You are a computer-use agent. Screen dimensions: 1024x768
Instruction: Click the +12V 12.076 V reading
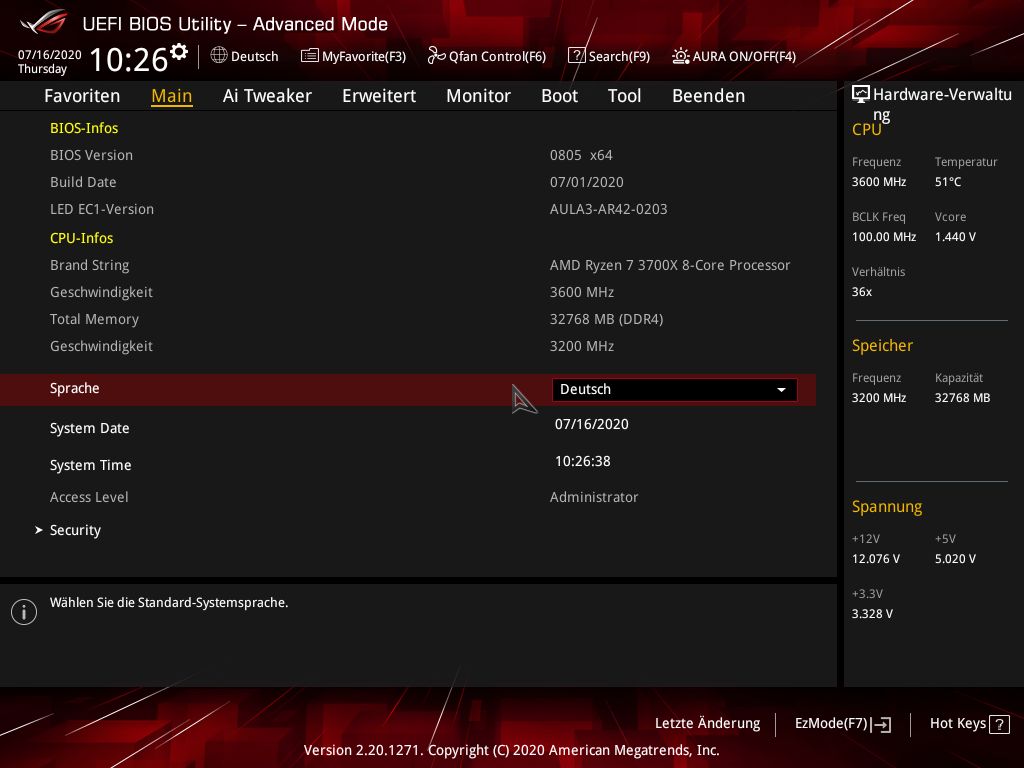(876, 558)
